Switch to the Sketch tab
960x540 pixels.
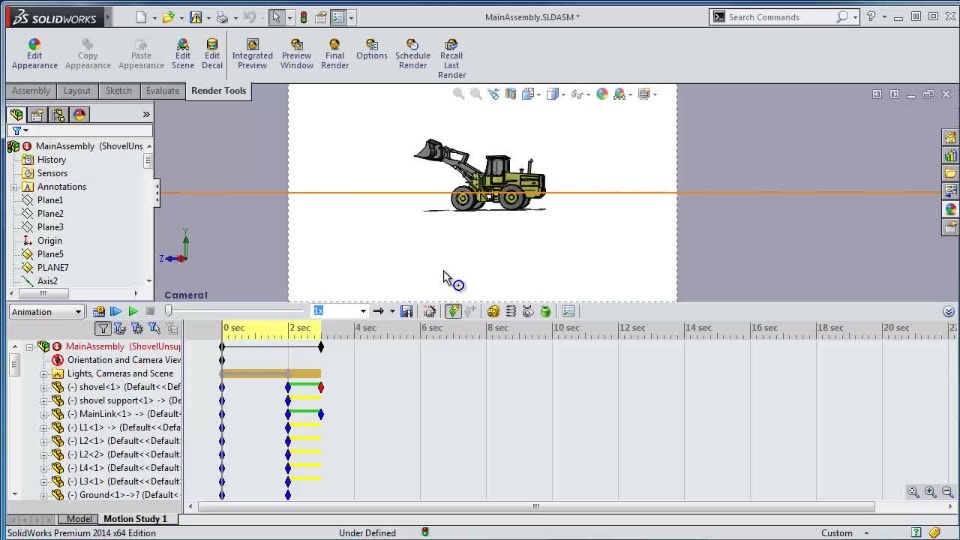pos(118,91)
